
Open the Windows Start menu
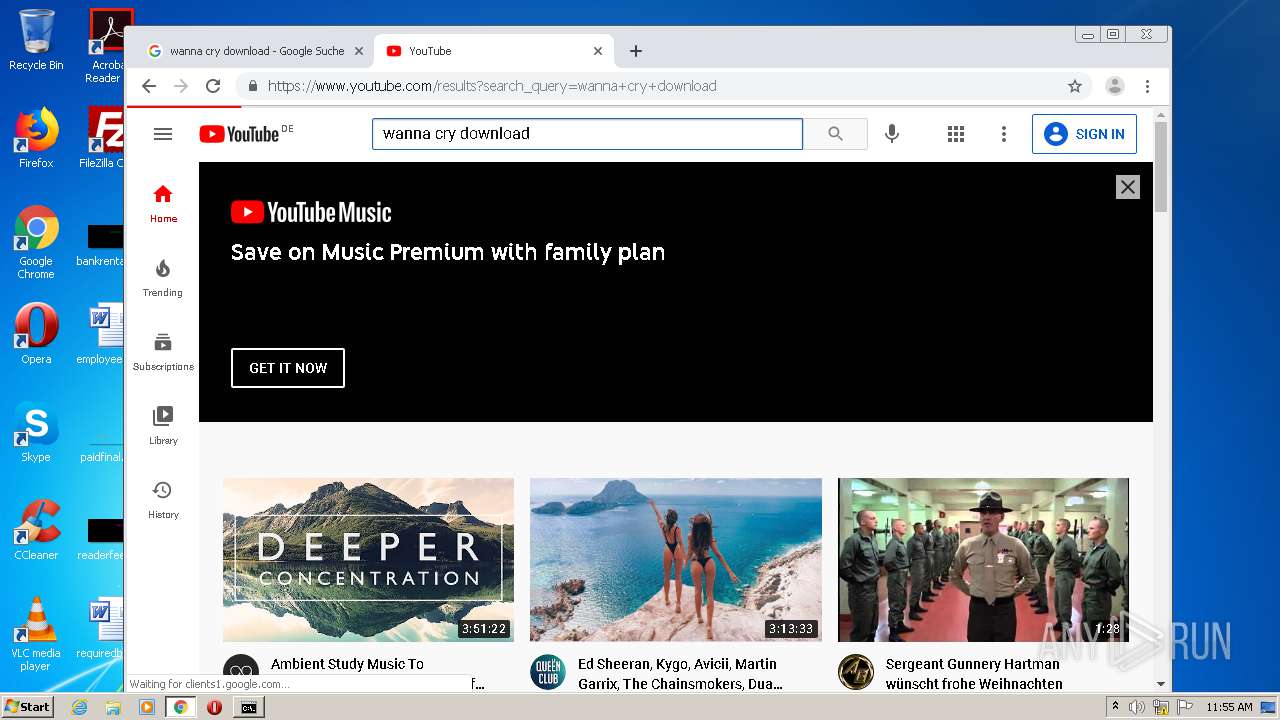coord(27,706)
